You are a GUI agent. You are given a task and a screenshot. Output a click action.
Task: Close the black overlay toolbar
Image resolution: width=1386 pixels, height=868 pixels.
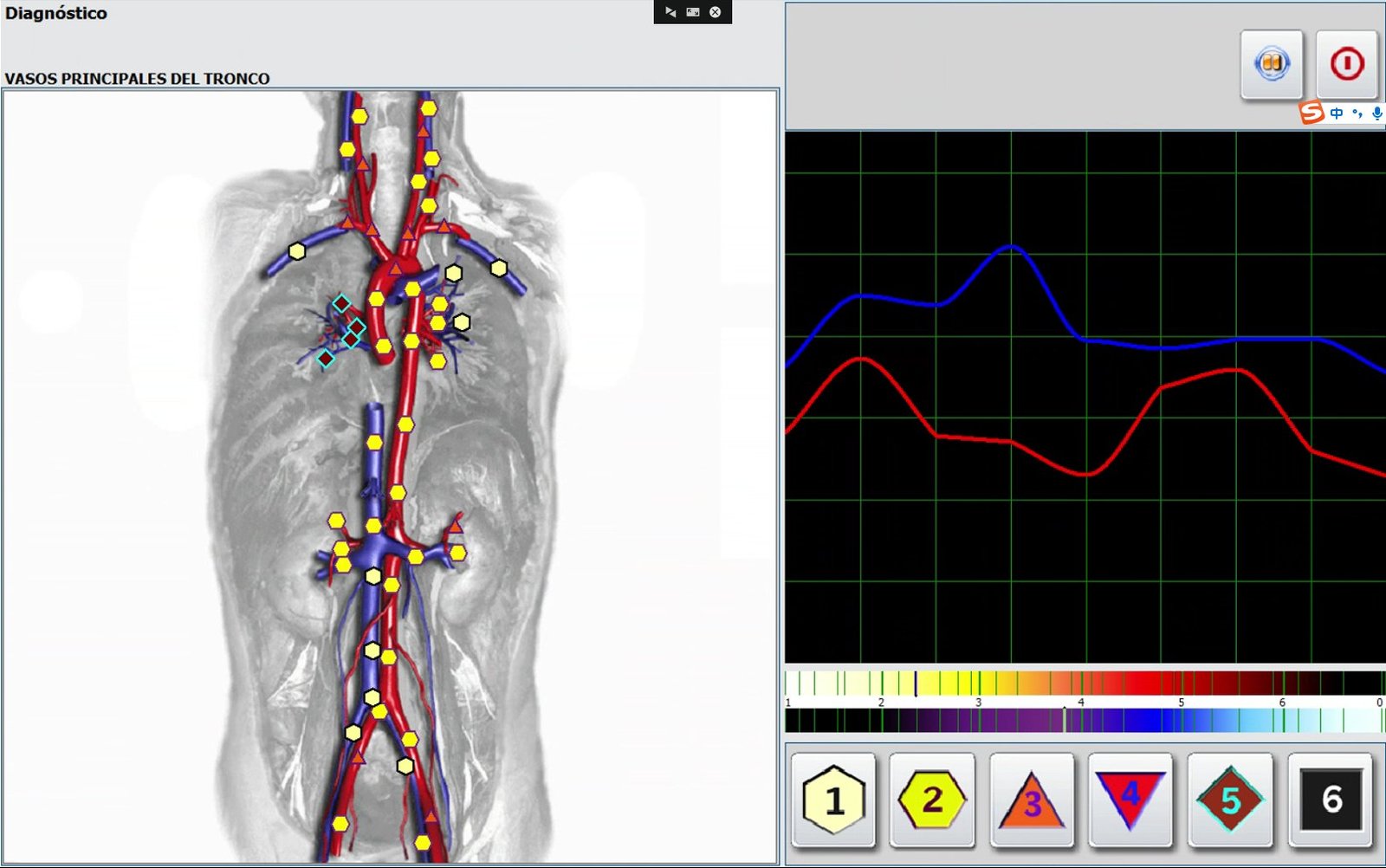click(716, 12)
